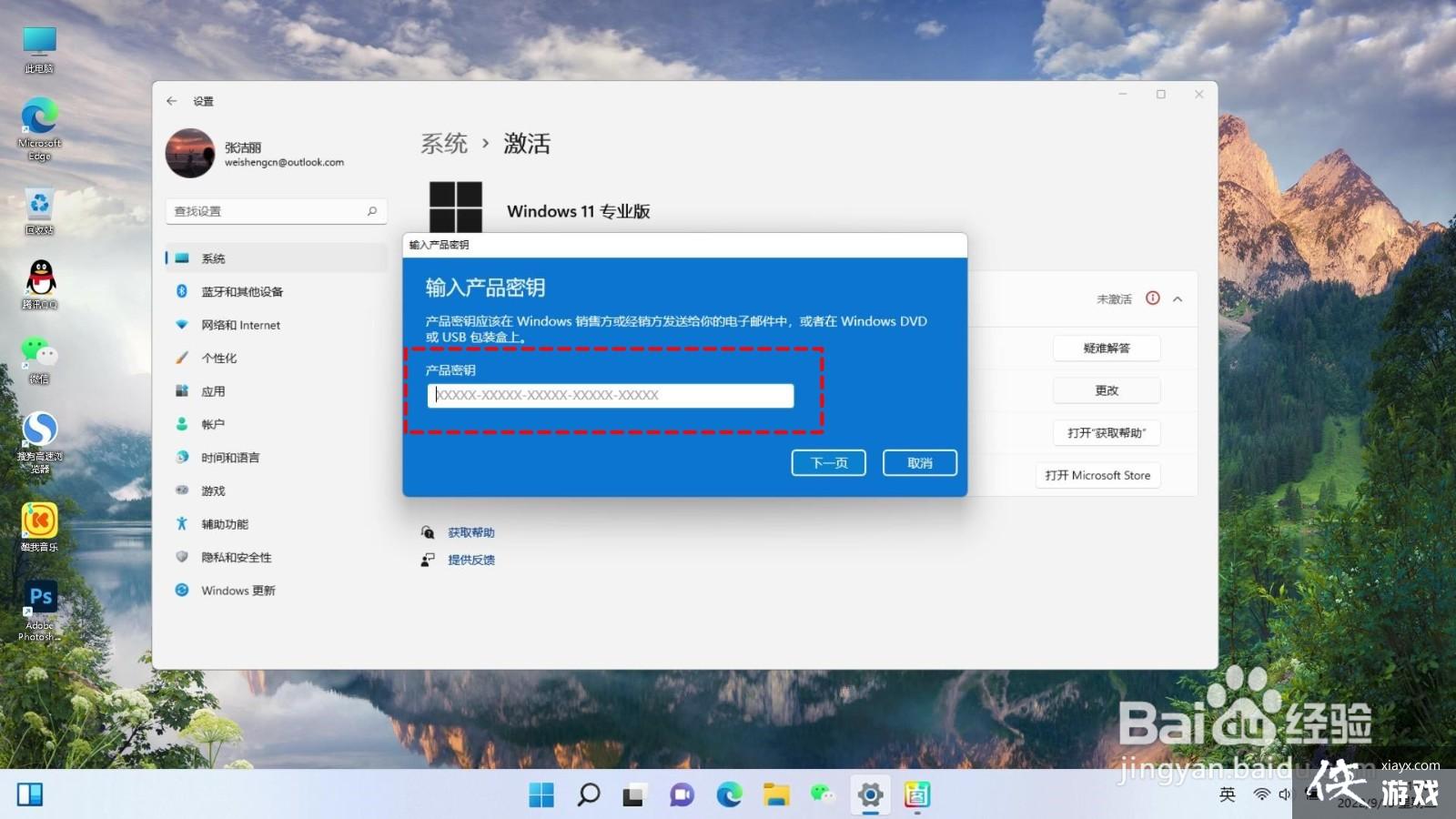Screen dimensions: 1456x819
Task: Open 帐户 settings
Action: point(276,424)
